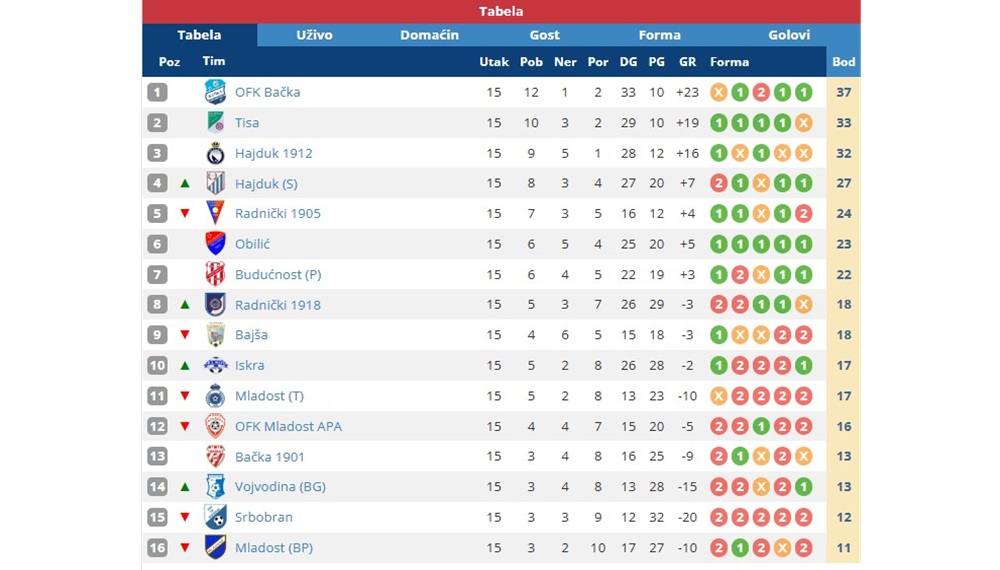Open the Budućnost (P) team link
This screenshot has height=570, width=1000.
278,274
